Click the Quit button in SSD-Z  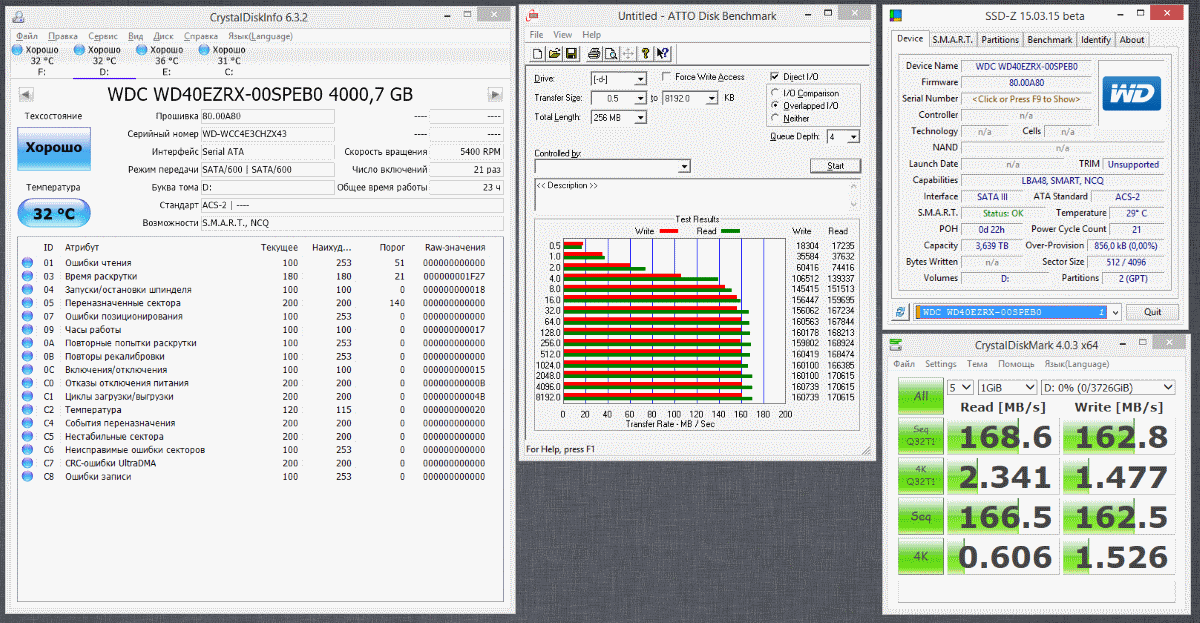pyautogui.click(x=1153, y=312)
